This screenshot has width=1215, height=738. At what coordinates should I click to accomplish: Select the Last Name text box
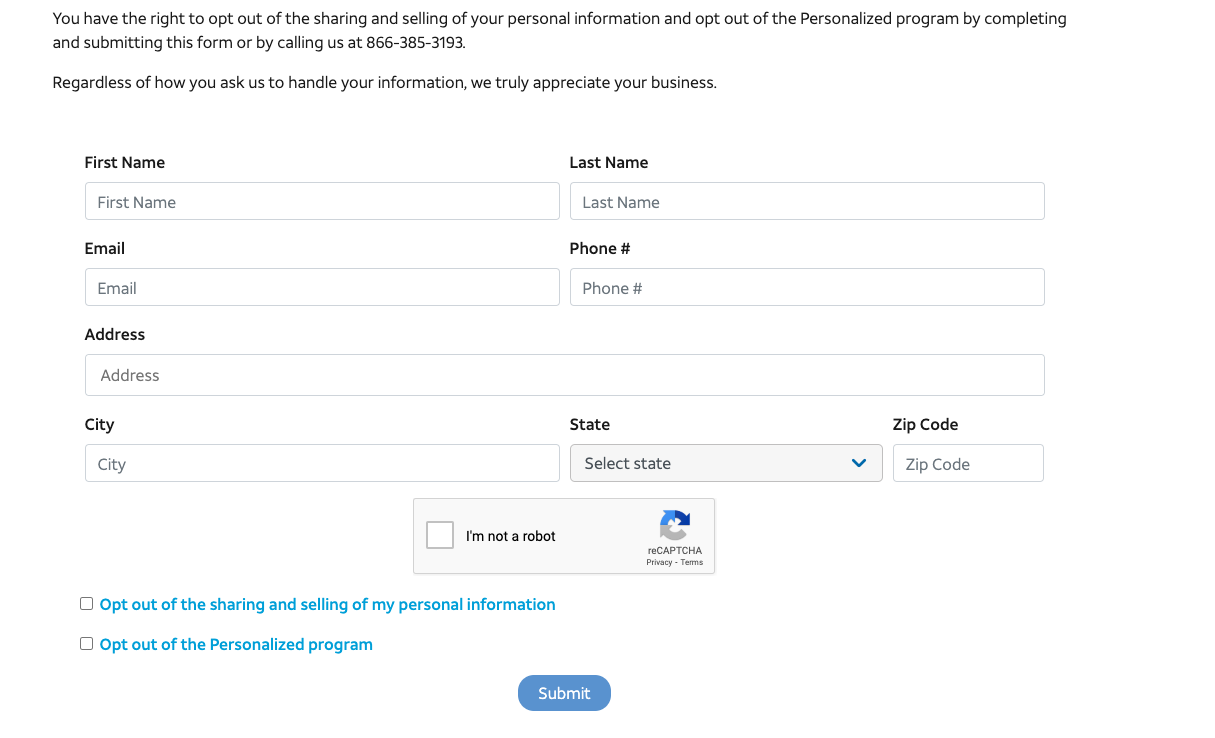807,201
